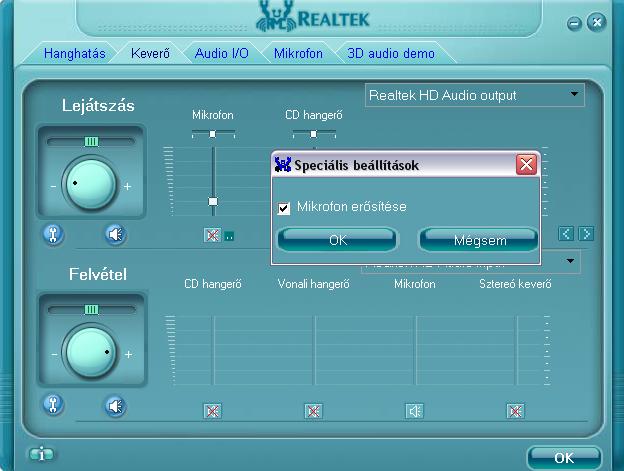Confirm the Speciális beállítások dialog with OK
Screen dimensions: 624x471
pyautogui.click(x=337, y=240)
